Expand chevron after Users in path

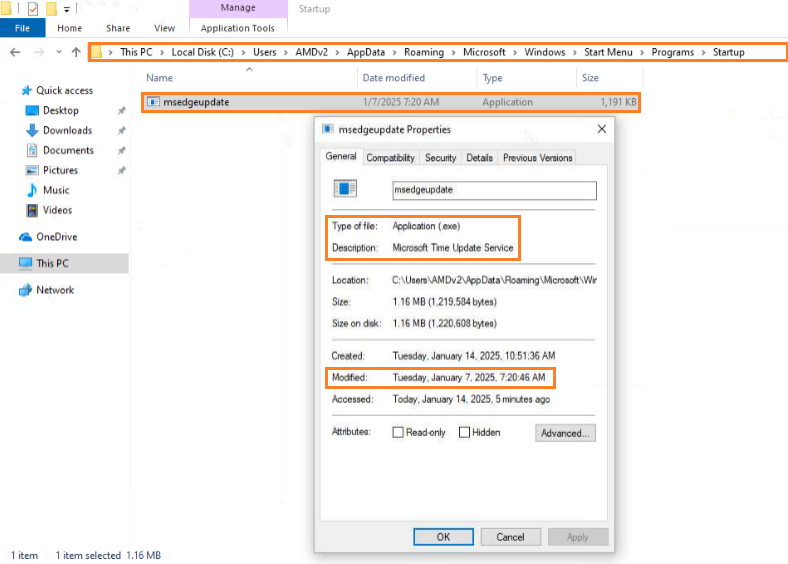[285, 53]
